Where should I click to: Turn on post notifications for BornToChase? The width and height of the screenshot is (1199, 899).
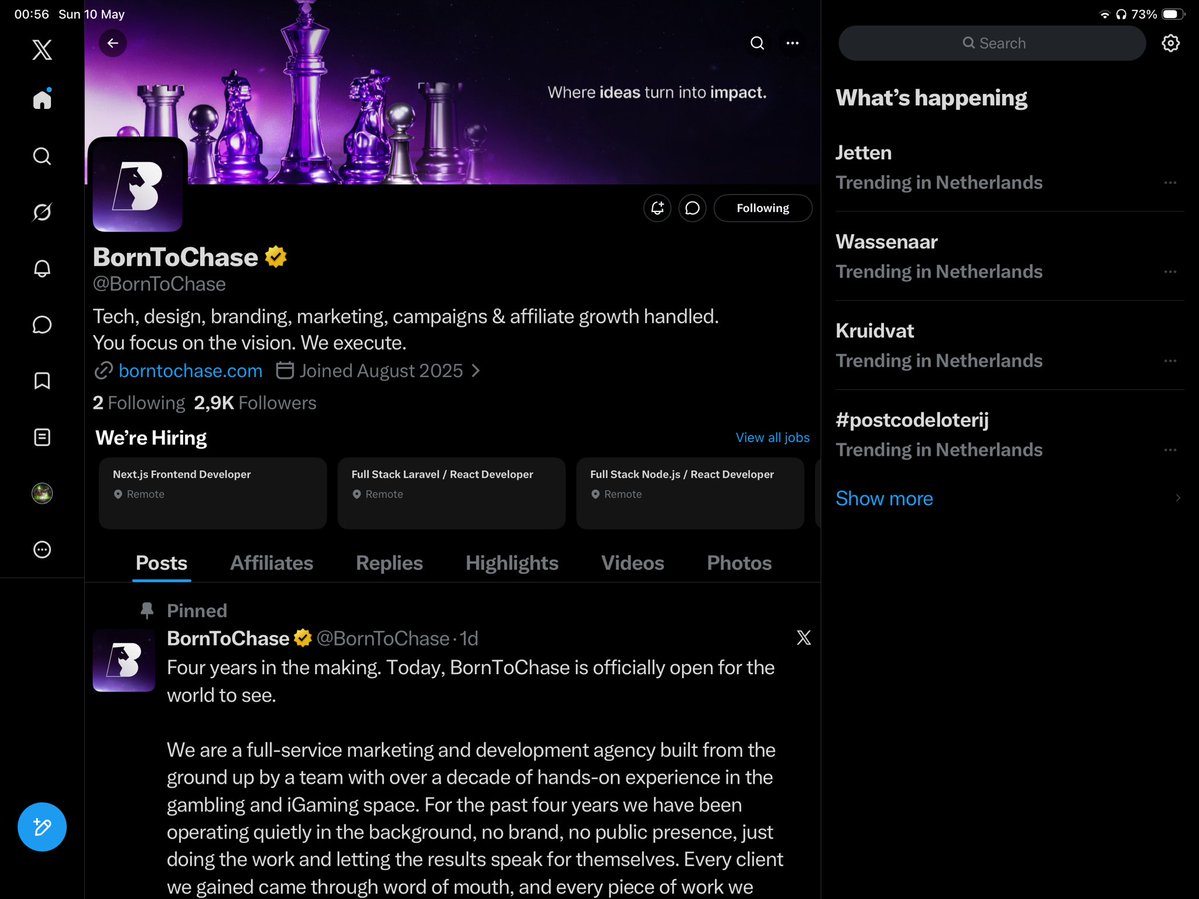(x=657, y=208)
